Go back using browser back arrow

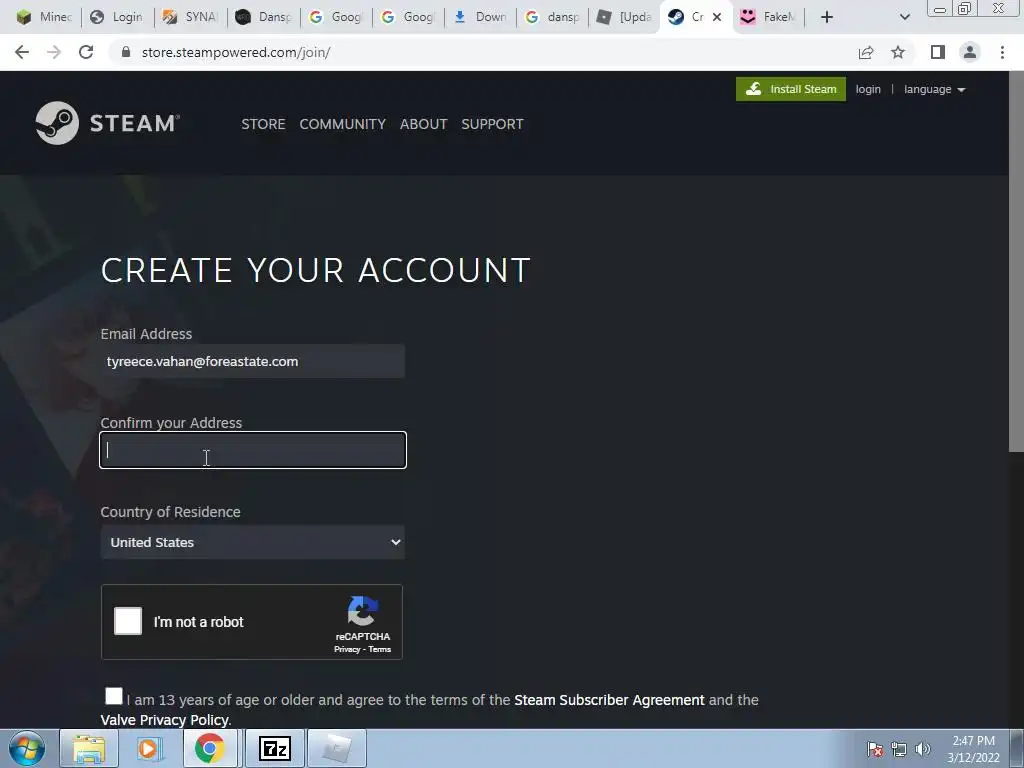(22, 52)
